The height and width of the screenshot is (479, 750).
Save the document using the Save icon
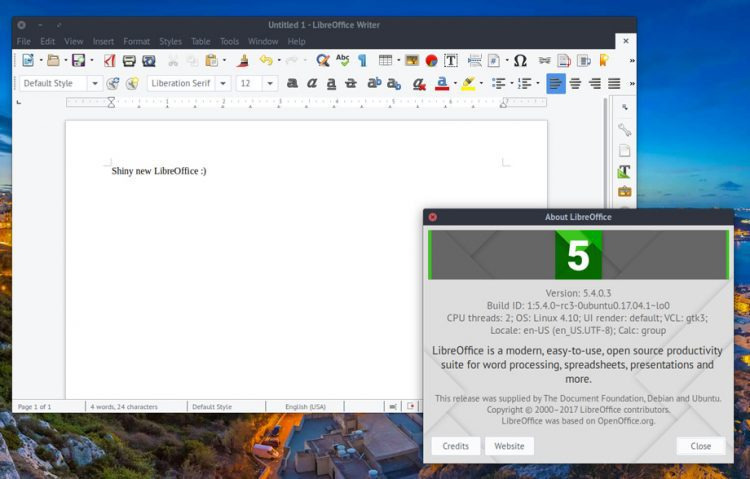pos(78,60)
